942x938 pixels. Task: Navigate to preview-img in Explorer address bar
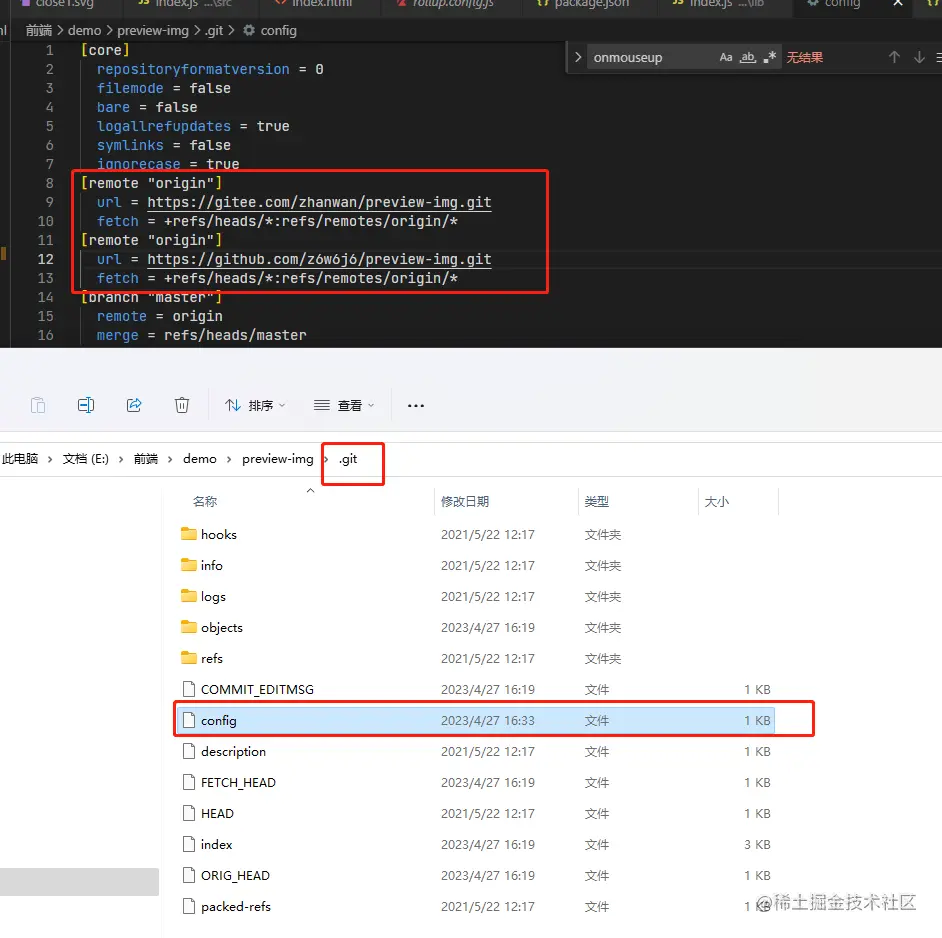[278, 459]
